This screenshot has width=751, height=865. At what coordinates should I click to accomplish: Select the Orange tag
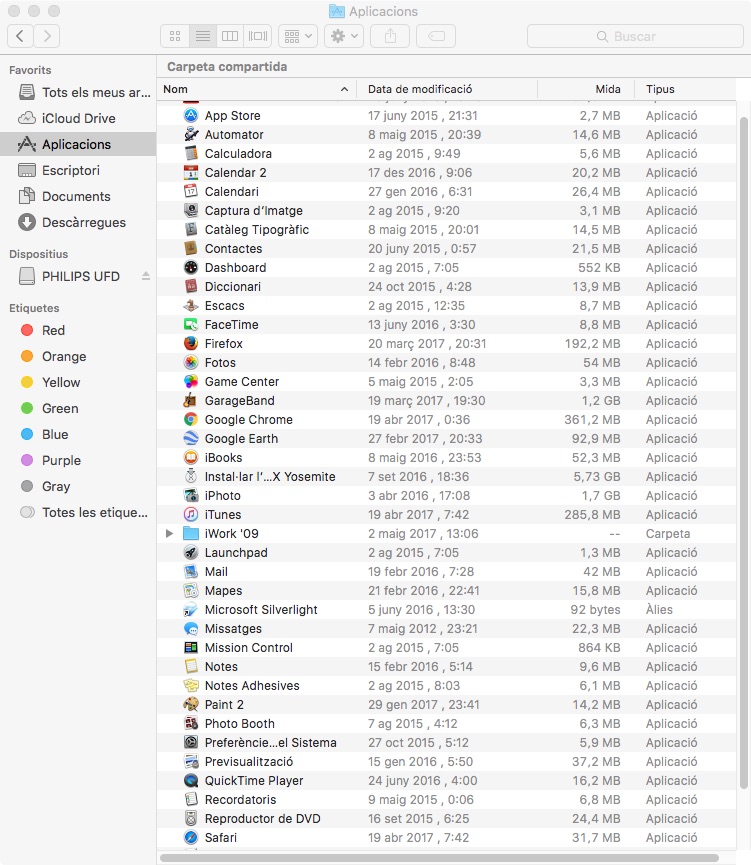(78, 356)
